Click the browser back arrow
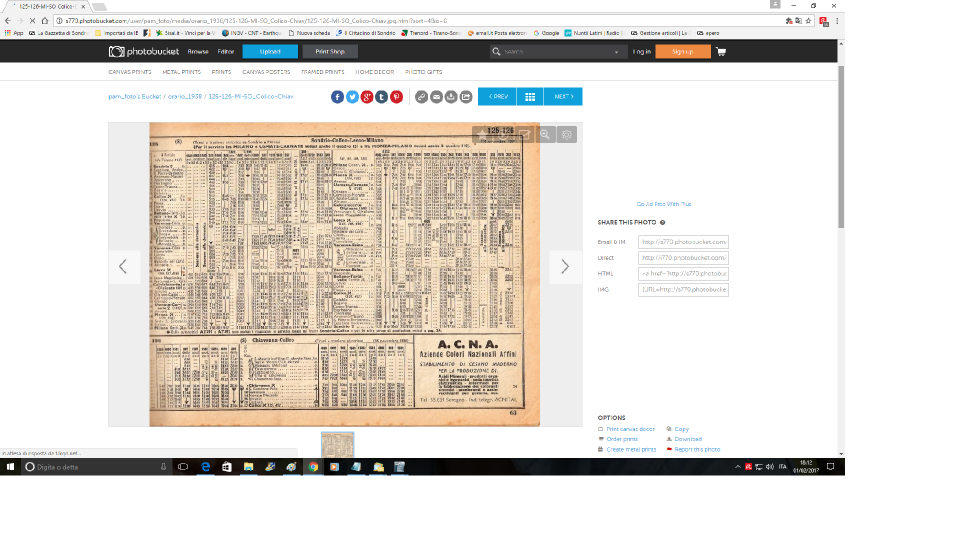This screenshot has width=960, height=540. click(7, 21)
